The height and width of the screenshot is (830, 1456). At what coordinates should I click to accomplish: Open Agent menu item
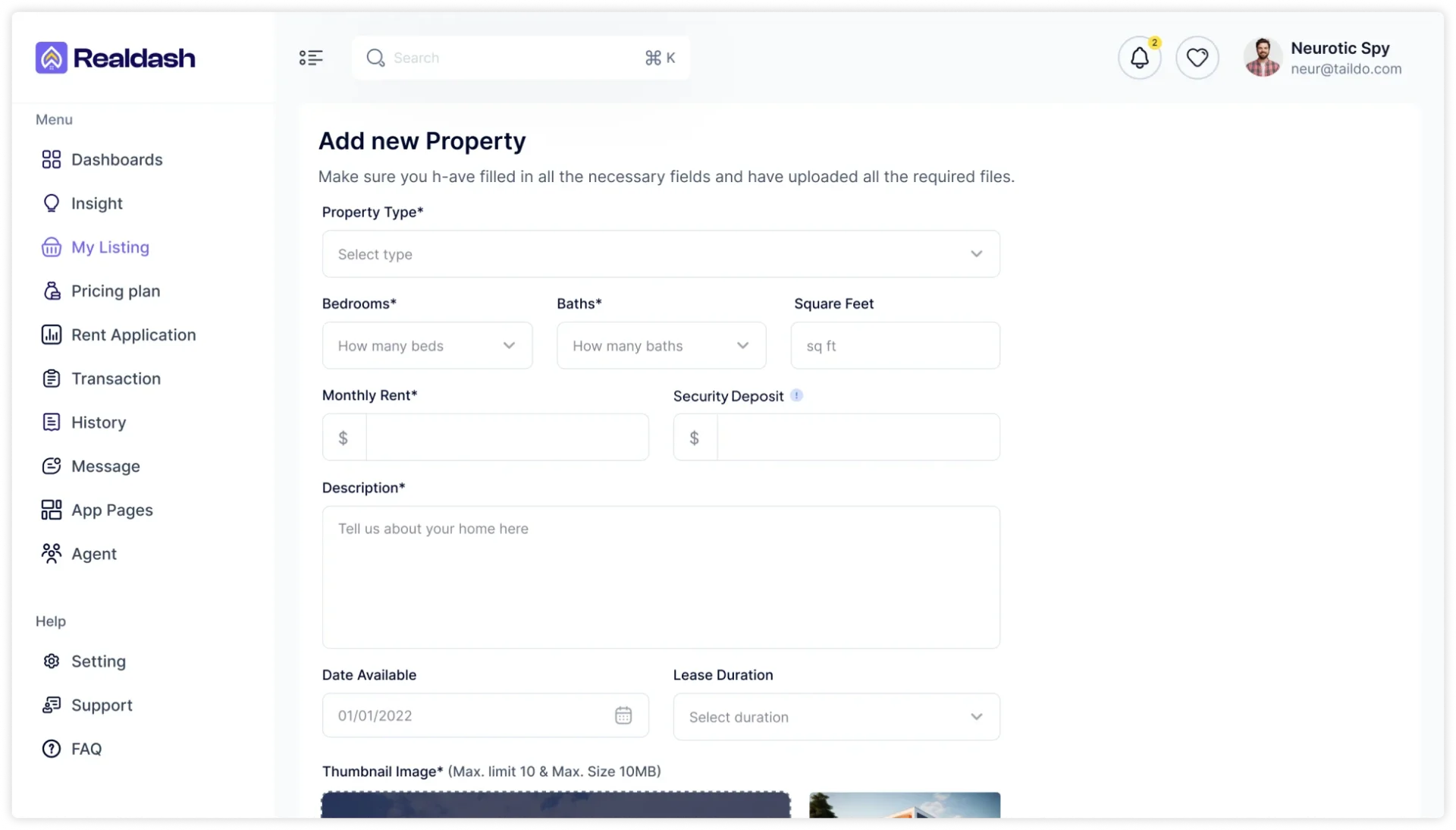tap(80, 554)
